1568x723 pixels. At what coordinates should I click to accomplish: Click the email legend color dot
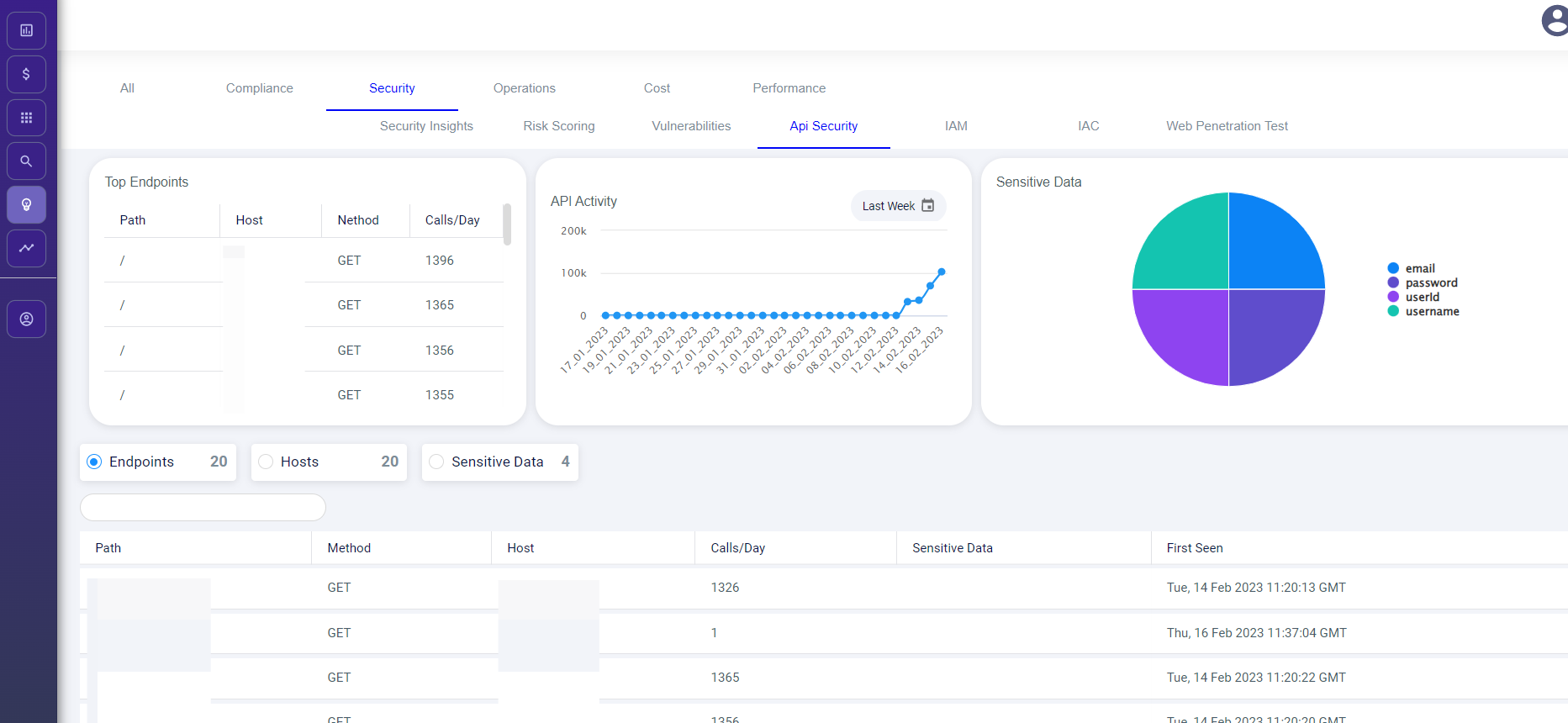click(x=1393, y=268)
